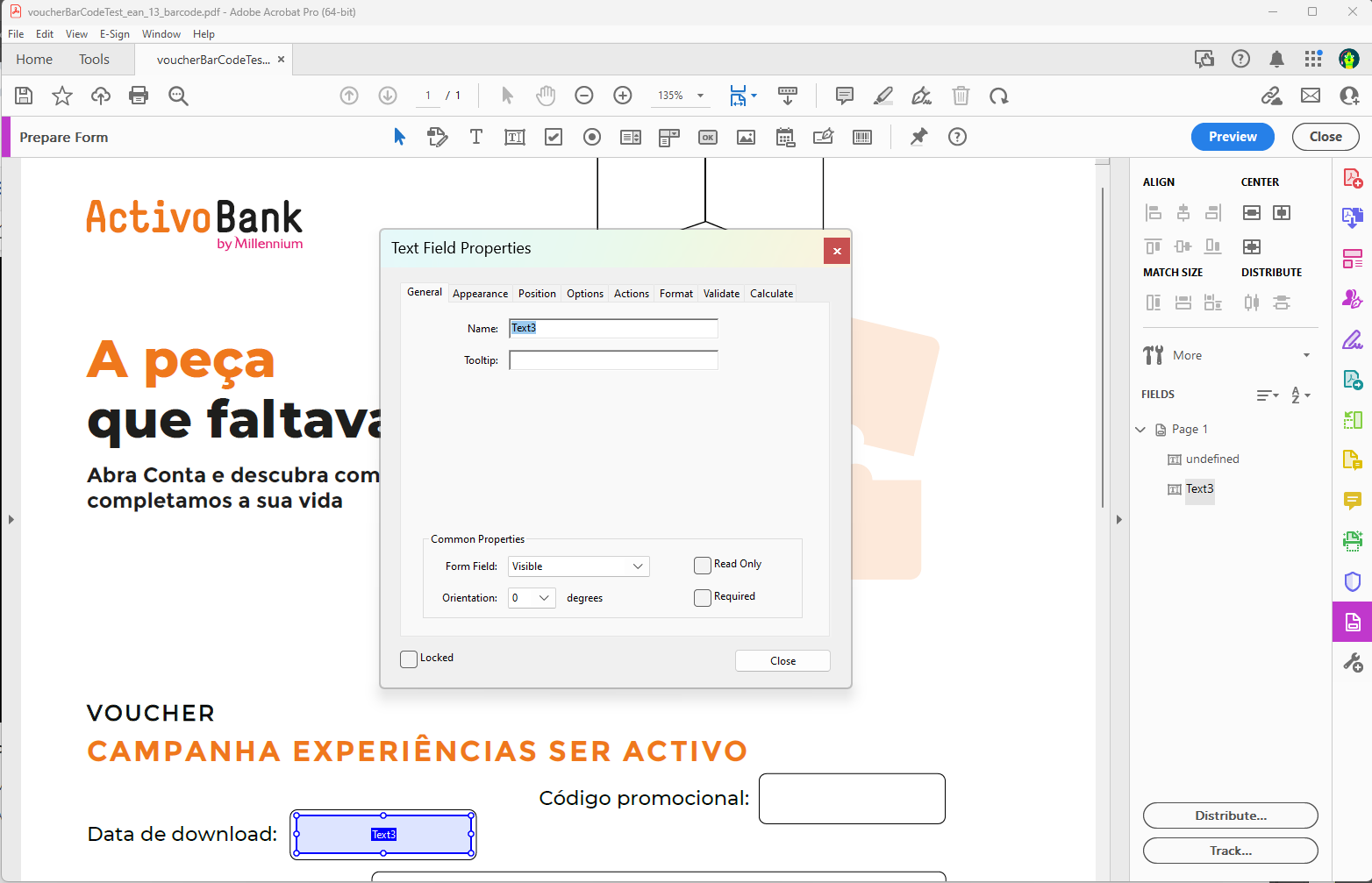Select the signature field tool

[x=823, y=137]
